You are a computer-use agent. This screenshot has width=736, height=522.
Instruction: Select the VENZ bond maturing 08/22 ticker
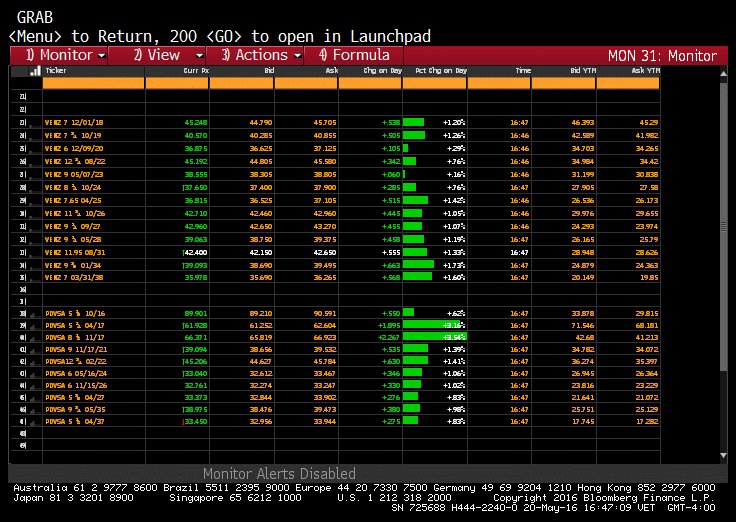pyautogui.click(x=75, y=161)
